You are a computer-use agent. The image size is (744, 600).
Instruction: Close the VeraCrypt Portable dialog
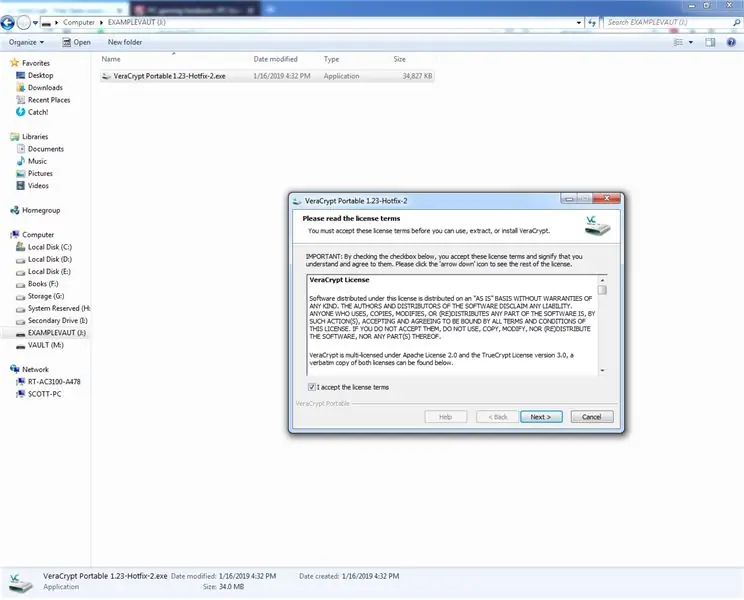pos(606,198)
